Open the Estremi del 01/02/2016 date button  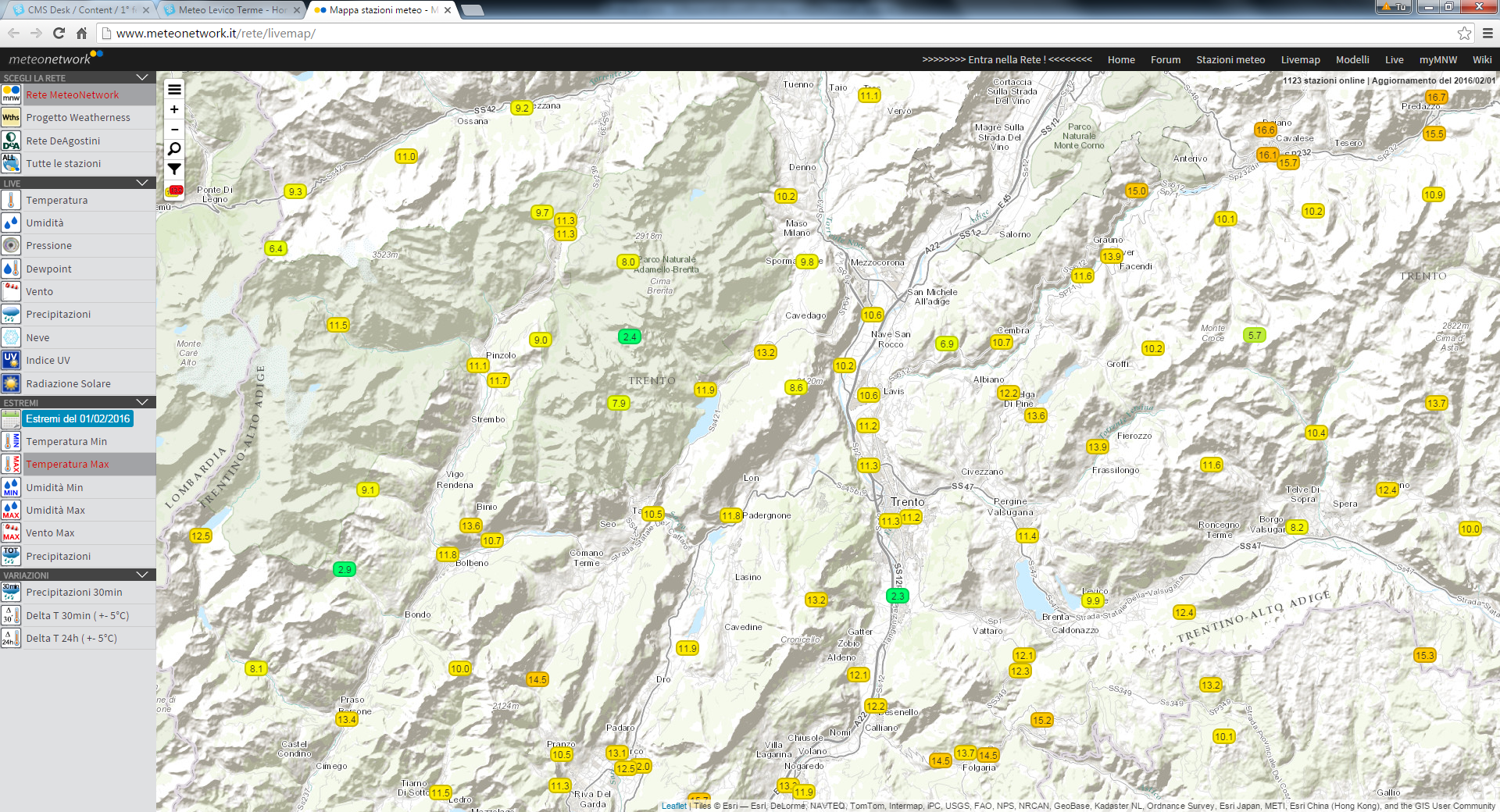click(78, 418)
